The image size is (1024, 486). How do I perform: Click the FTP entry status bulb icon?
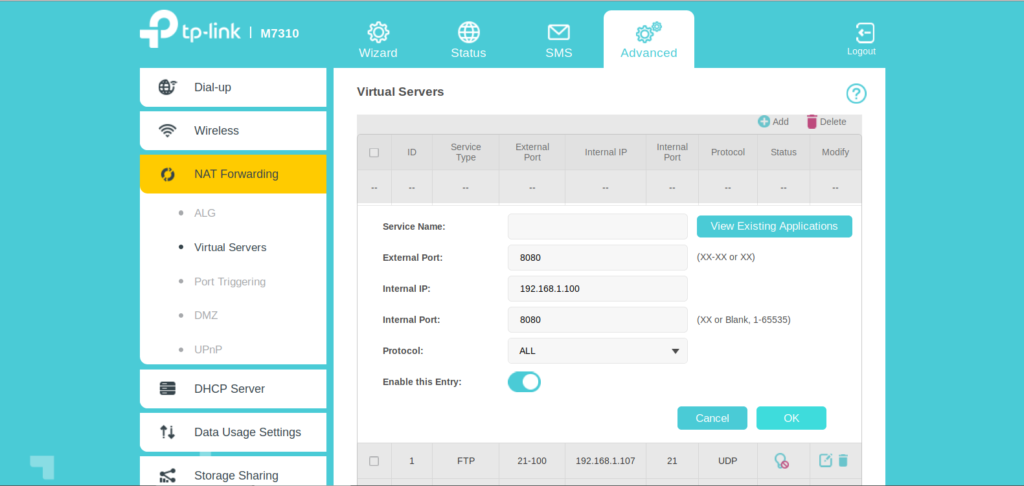coord(782,460)
